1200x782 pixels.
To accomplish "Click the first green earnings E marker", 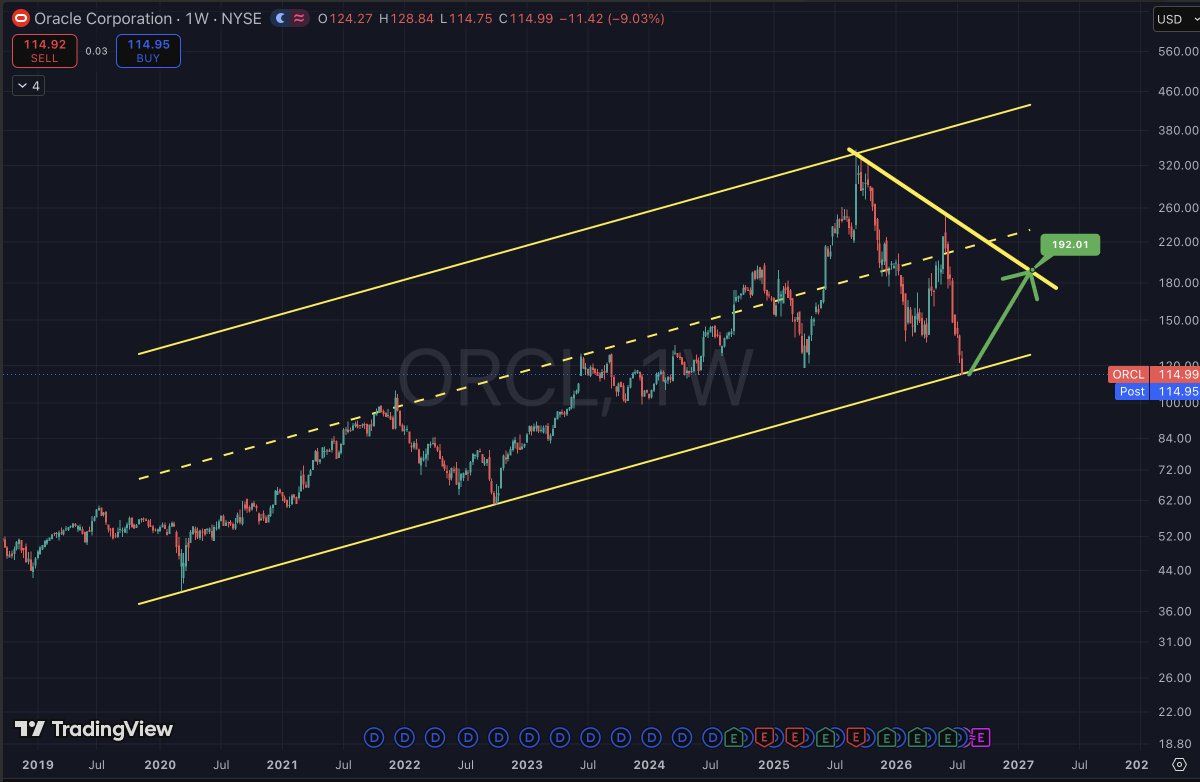I will click(734, 738).
